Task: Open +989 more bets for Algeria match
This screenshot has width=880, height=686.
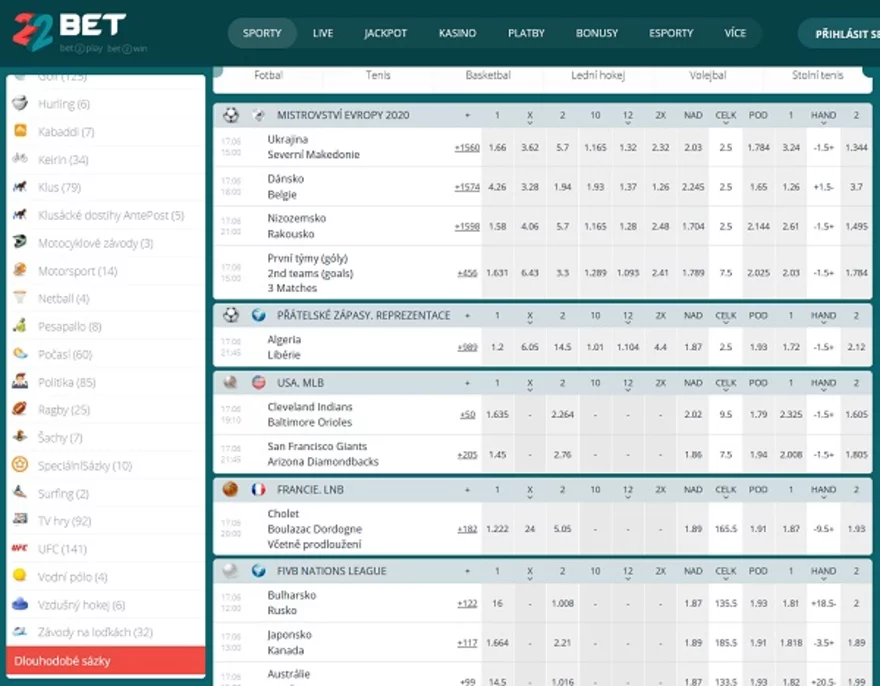Action: click(x=467, y=347)
